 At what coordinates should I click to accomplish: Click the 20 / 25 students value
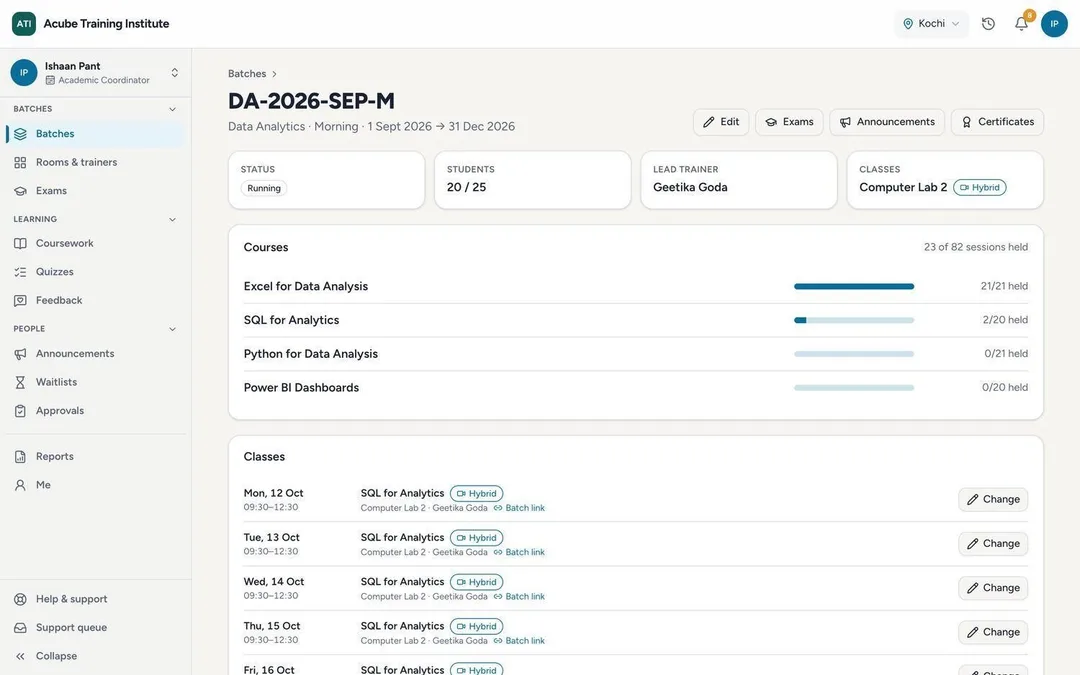click(x=466, y=187)
